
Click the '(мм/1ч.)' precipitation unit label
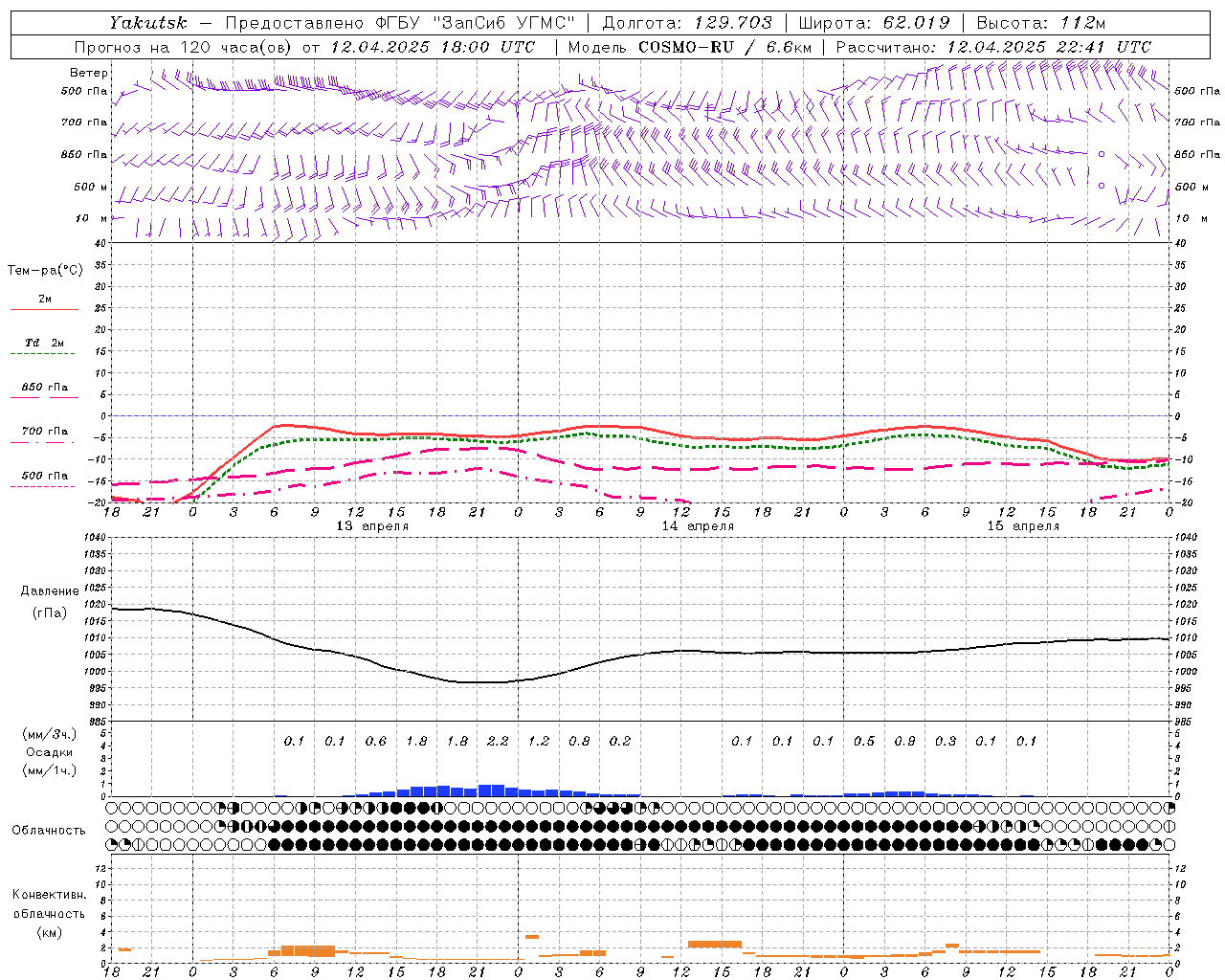pyautogui.click(x=50, y=770)
